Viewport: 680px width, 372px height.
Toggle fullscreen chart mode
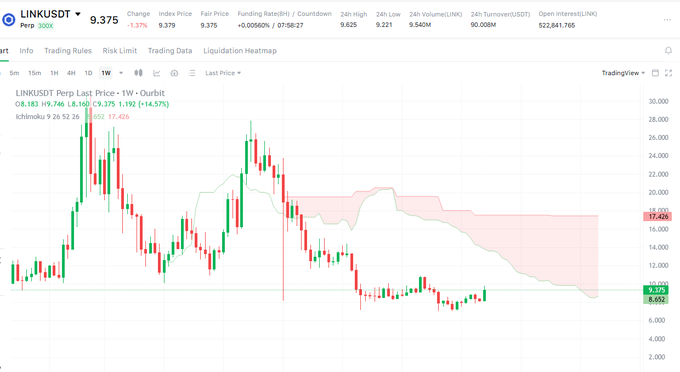(x=668, y=73)
